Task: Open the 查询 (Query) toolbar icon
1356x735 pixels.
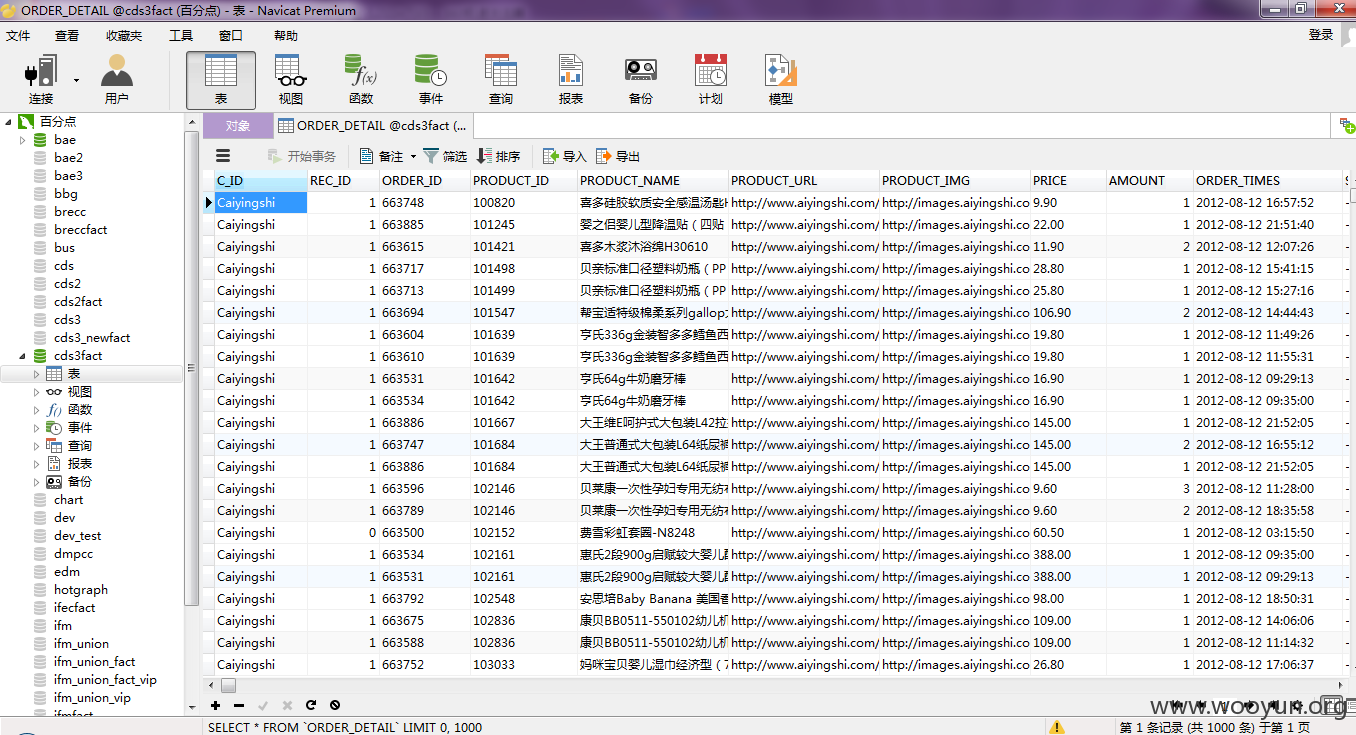Action: [501, 80]
